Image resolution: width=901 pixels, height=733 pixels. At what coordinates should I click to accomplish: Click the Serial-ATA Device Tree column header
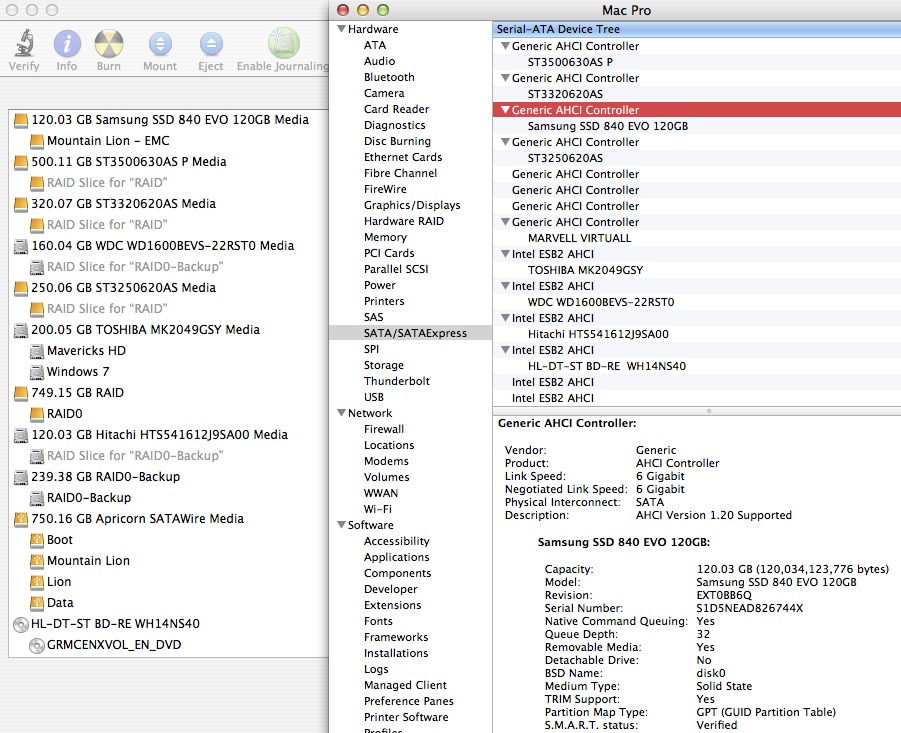click(x=696, y=29)
